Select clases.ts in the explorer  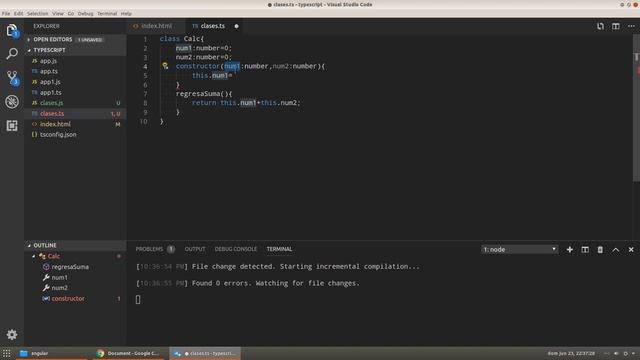tap(75, 114)
